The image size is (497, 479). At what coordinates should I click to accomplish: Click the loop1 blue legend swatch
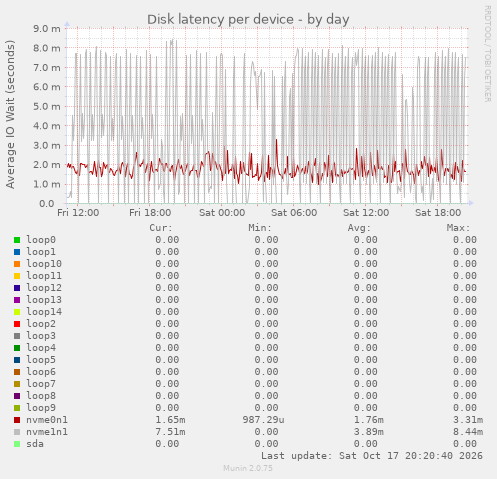click(17, 252)
